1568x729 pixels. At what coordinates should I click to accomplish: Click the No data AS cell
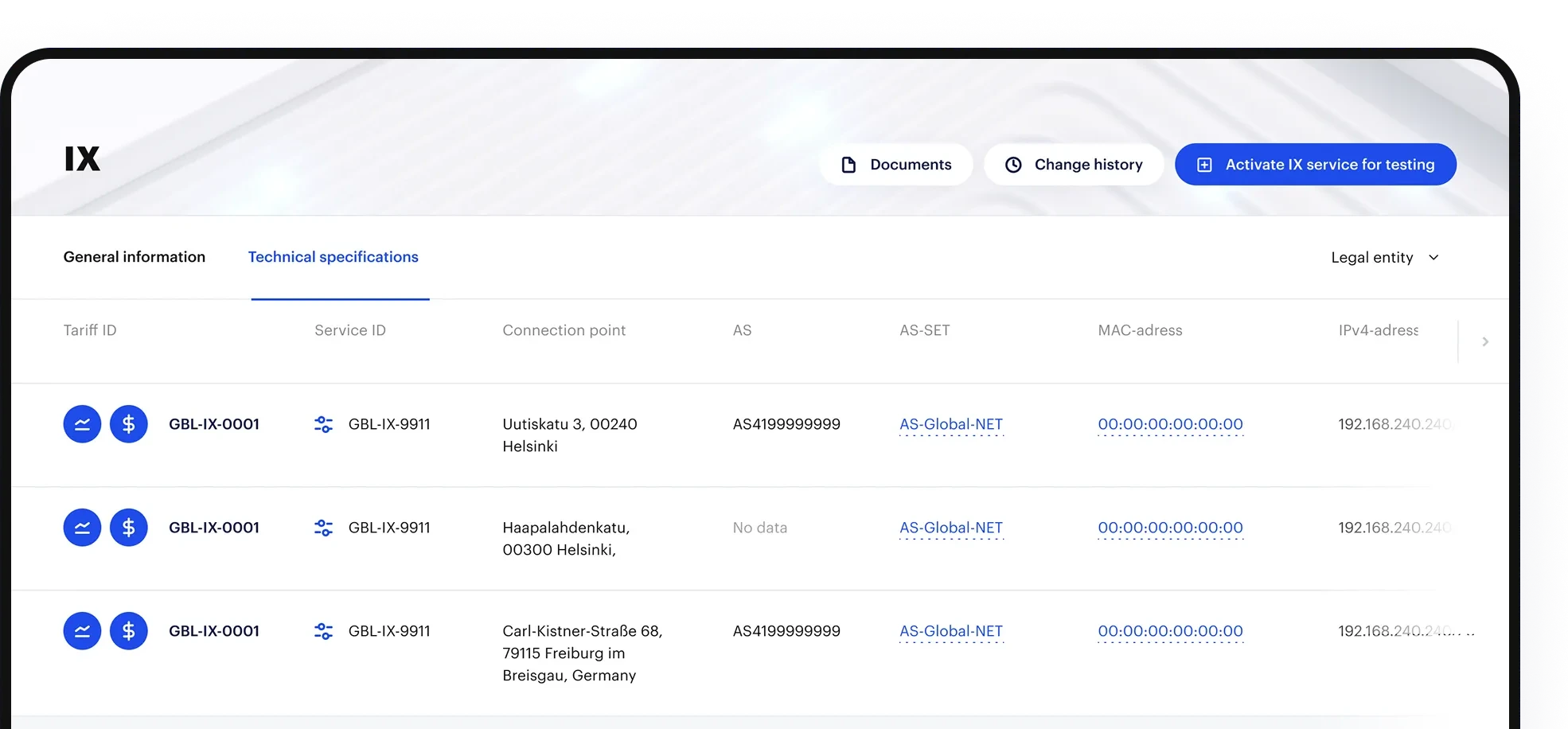pyautogui.click(x=760, y=528)
